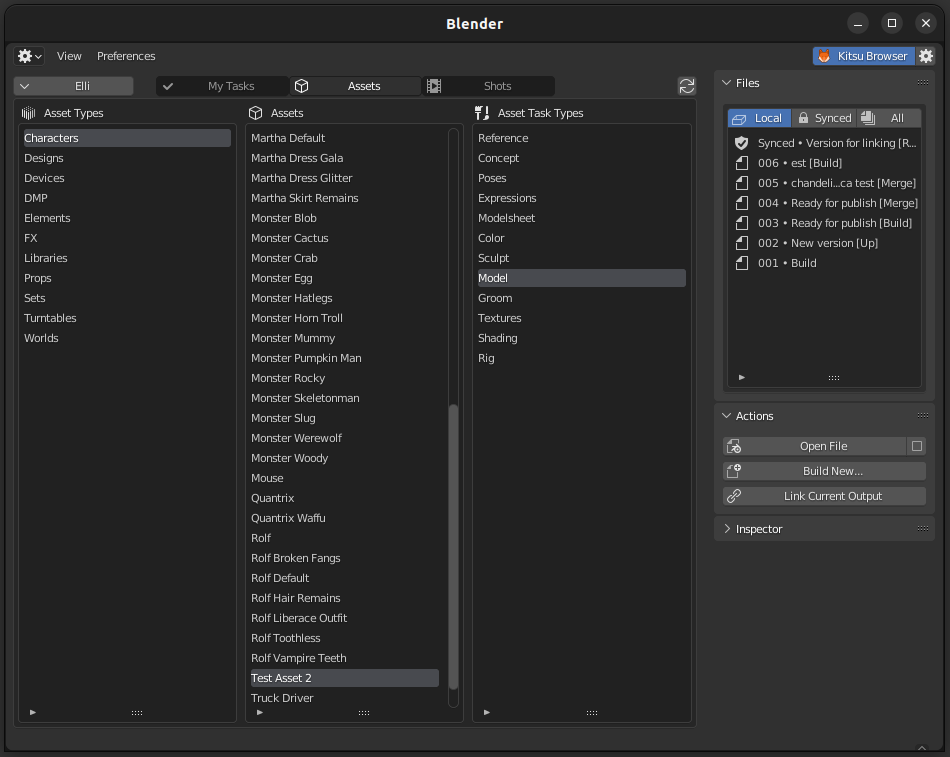Select Rolf Liberace Outfit asset

pos(345,618)
